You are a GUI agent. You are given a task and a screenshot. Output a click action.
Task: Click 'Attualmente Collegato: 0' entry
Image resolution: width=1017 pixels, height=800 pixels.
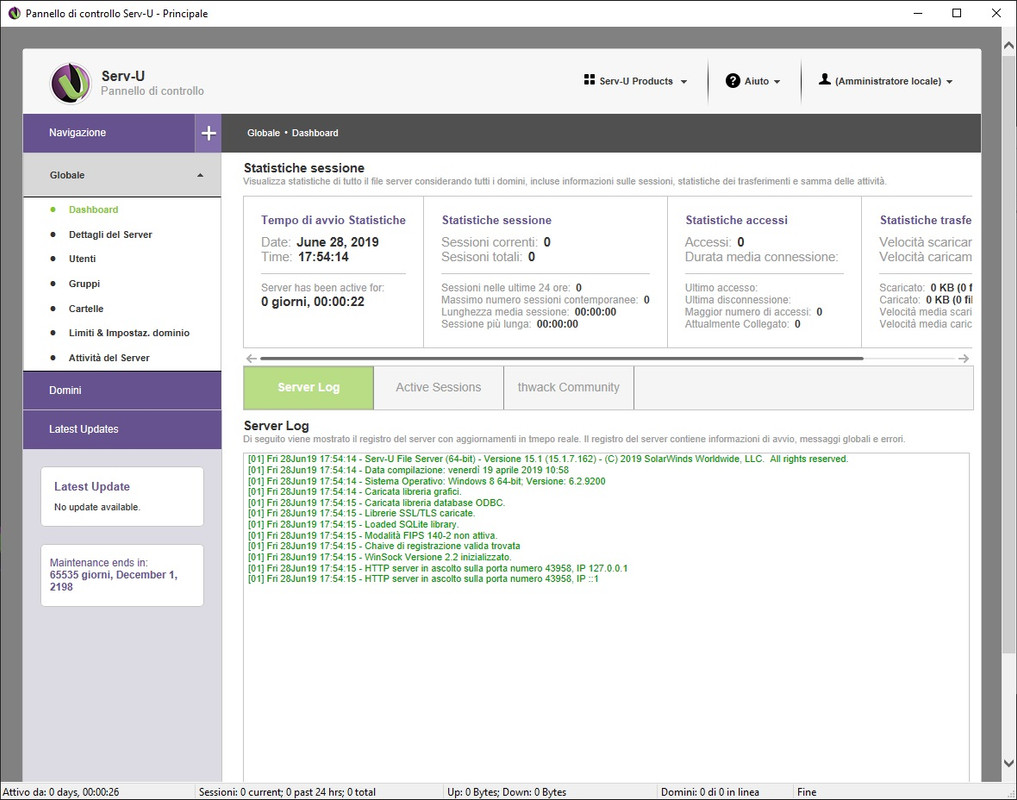click(743, 324)
